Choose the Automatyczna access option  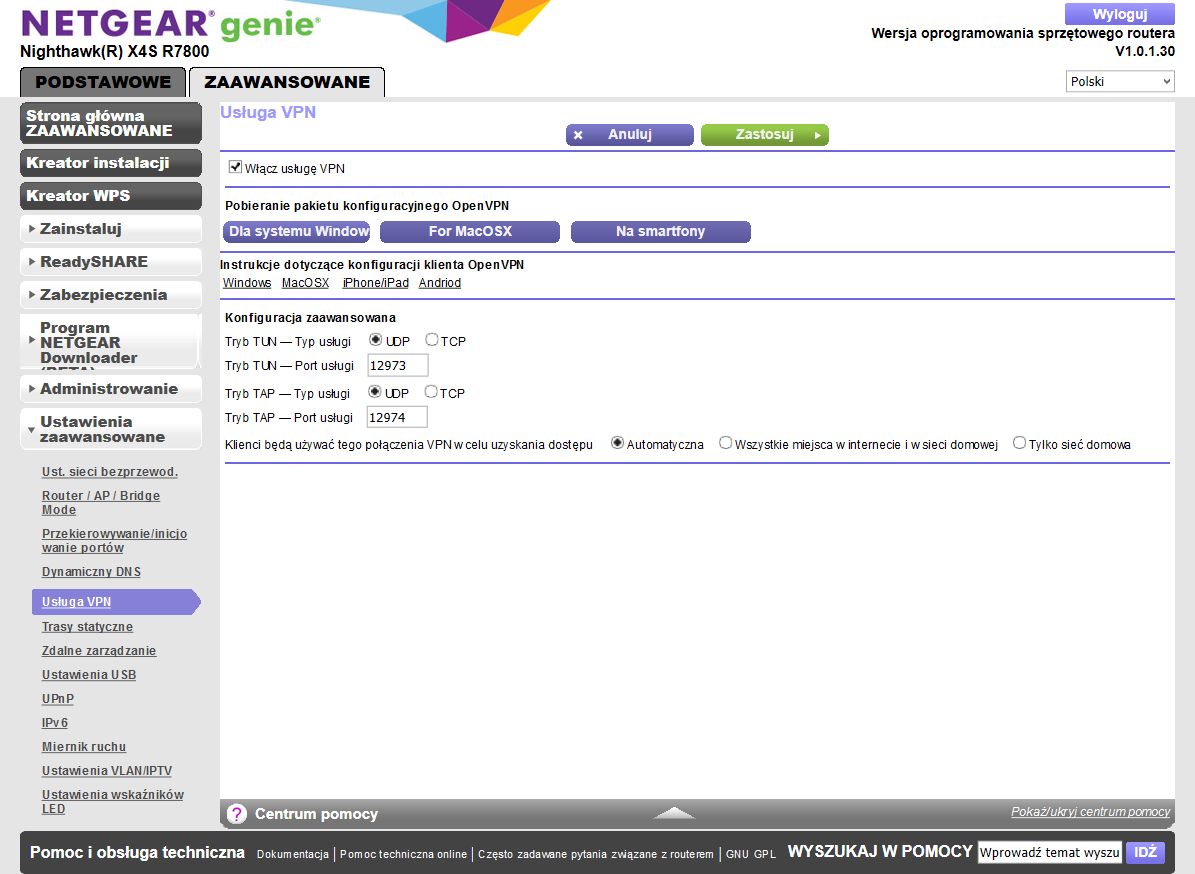click(617, 443)
